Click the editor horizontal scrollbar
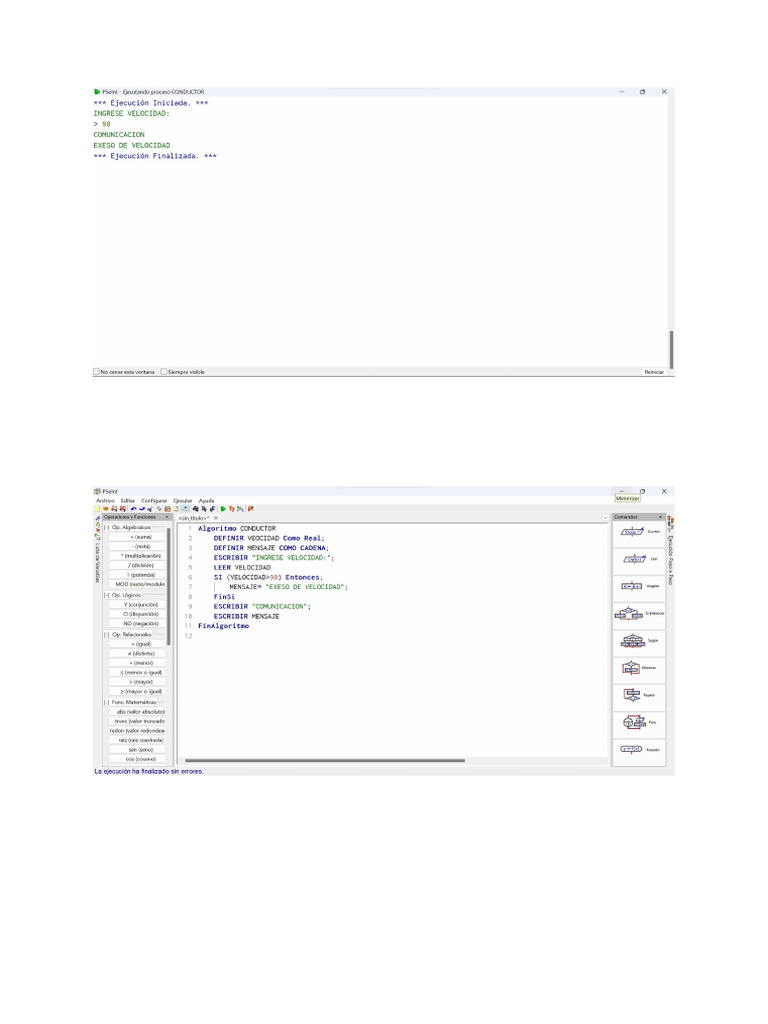 [325, 760]
